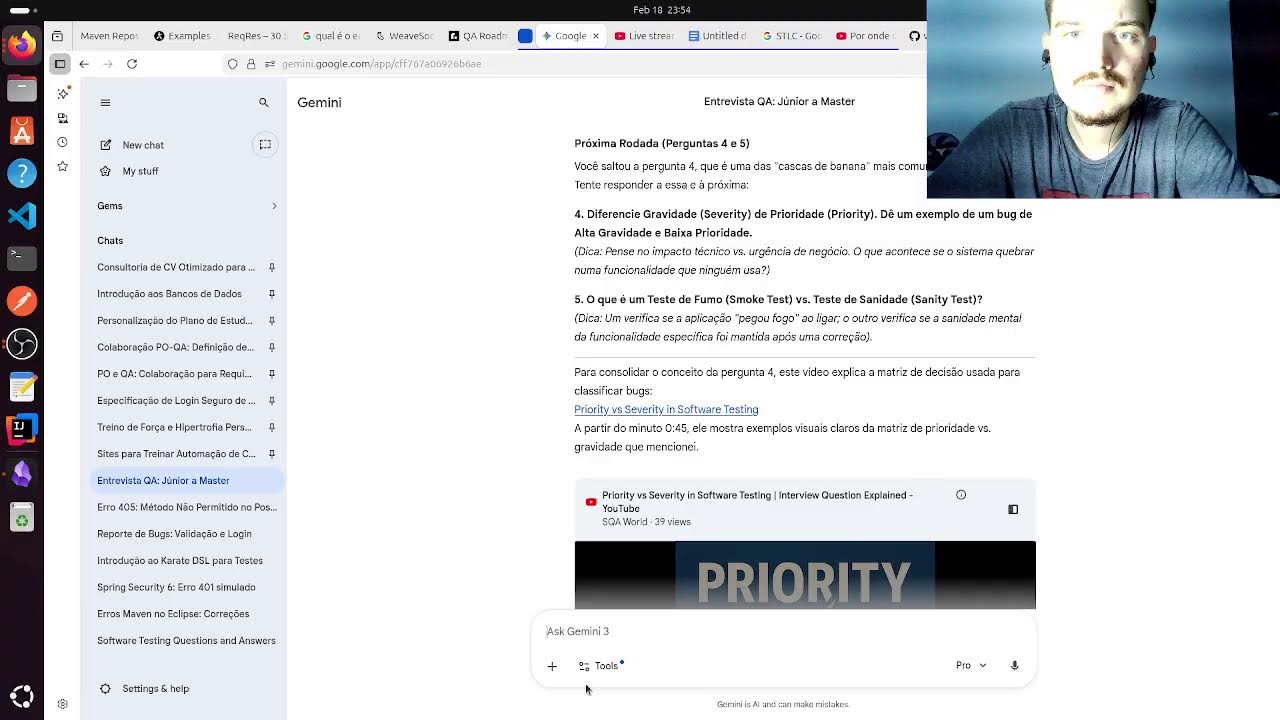Open chat Software Testing Questions and Answers
This screenshot has width=1280, height=720.
(187, 641)
